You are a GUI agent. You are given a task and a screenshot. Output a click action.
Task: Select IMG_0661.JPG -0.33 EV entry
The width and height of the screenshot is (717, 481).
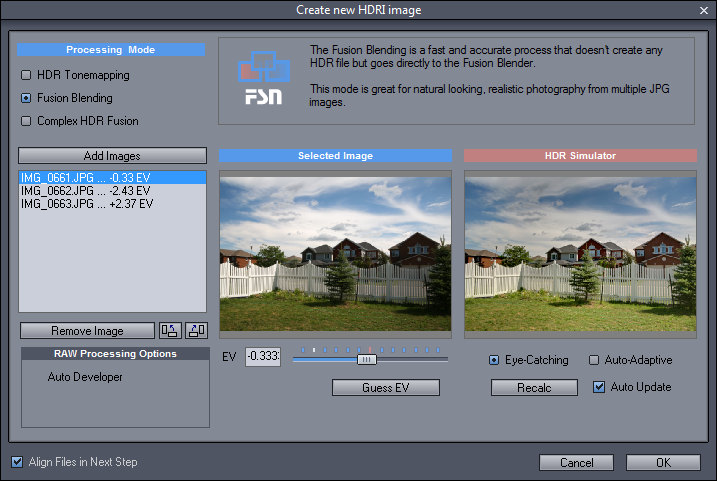(112, 177)
